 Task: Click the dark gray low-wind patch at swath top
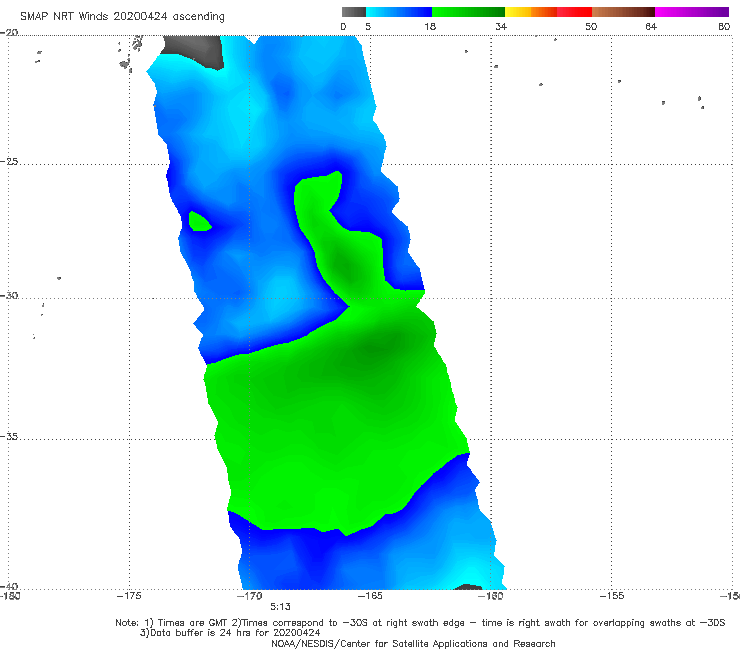pos(193,51)
